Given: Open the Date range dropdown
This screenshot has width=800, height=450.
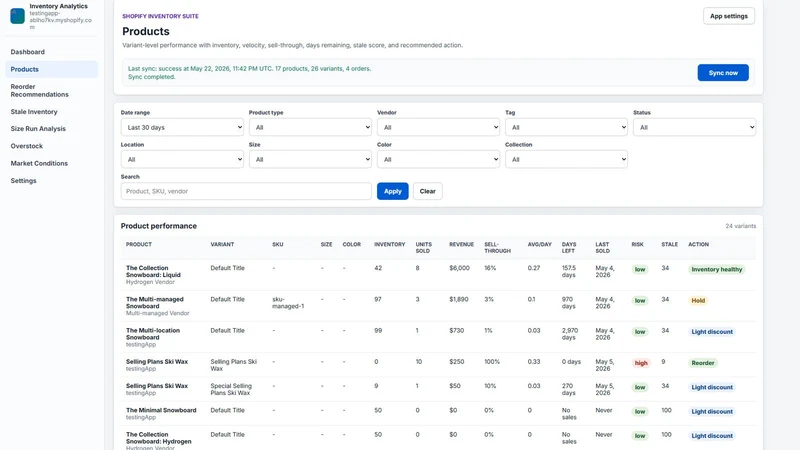Looking at the screenshot, I should click(182, 127).
